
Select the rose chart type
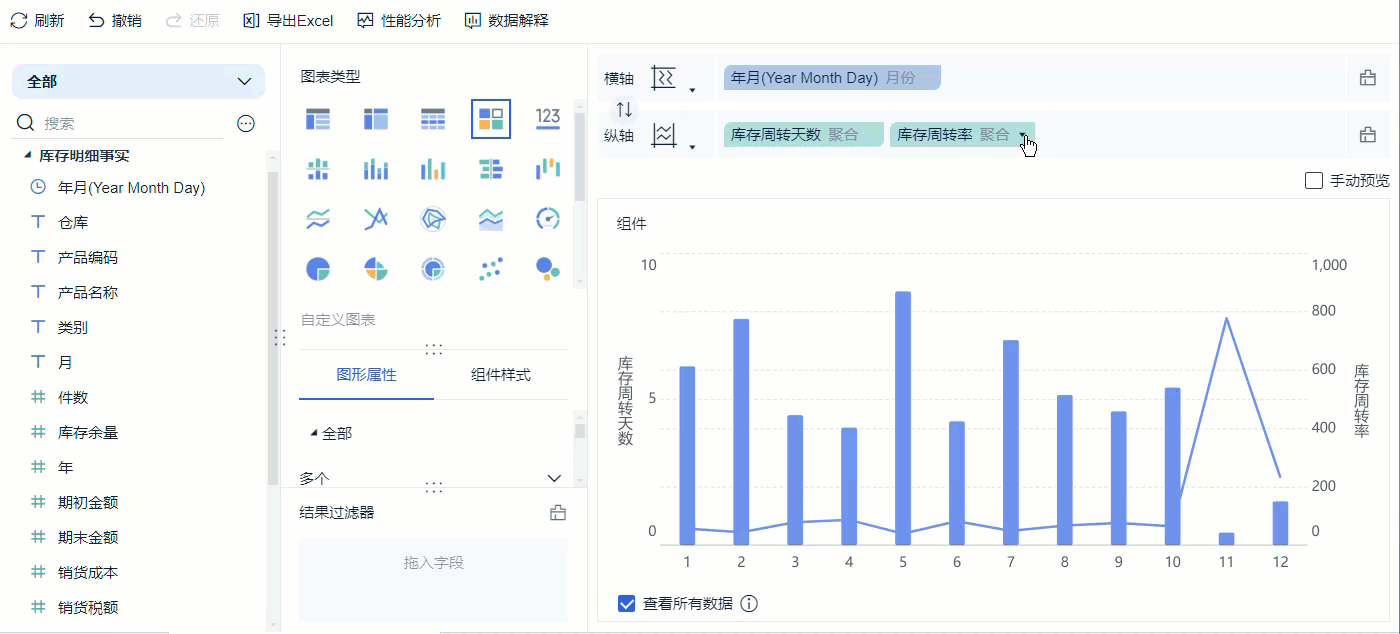(x=375, y=269)
